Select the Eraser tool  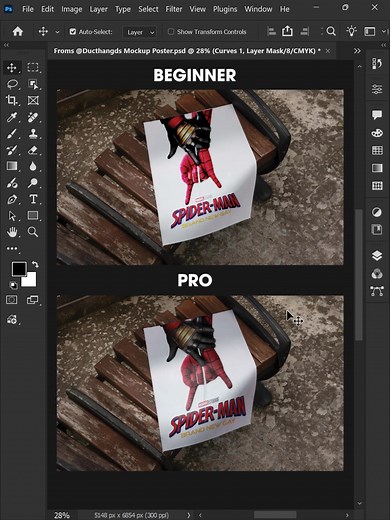33,150
